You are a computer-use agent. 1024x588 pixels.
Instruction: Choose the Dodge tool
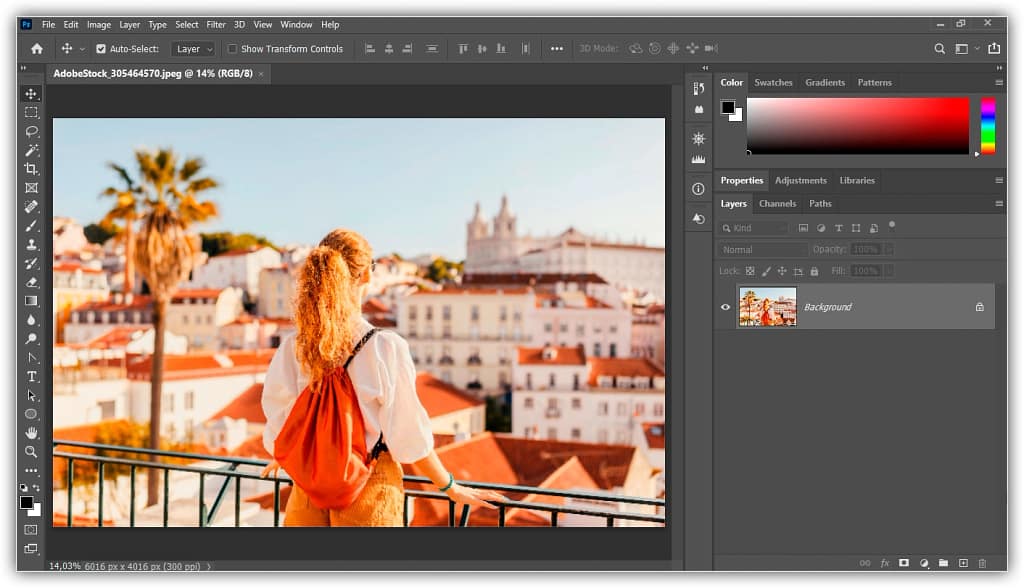(x=31, y=339)
